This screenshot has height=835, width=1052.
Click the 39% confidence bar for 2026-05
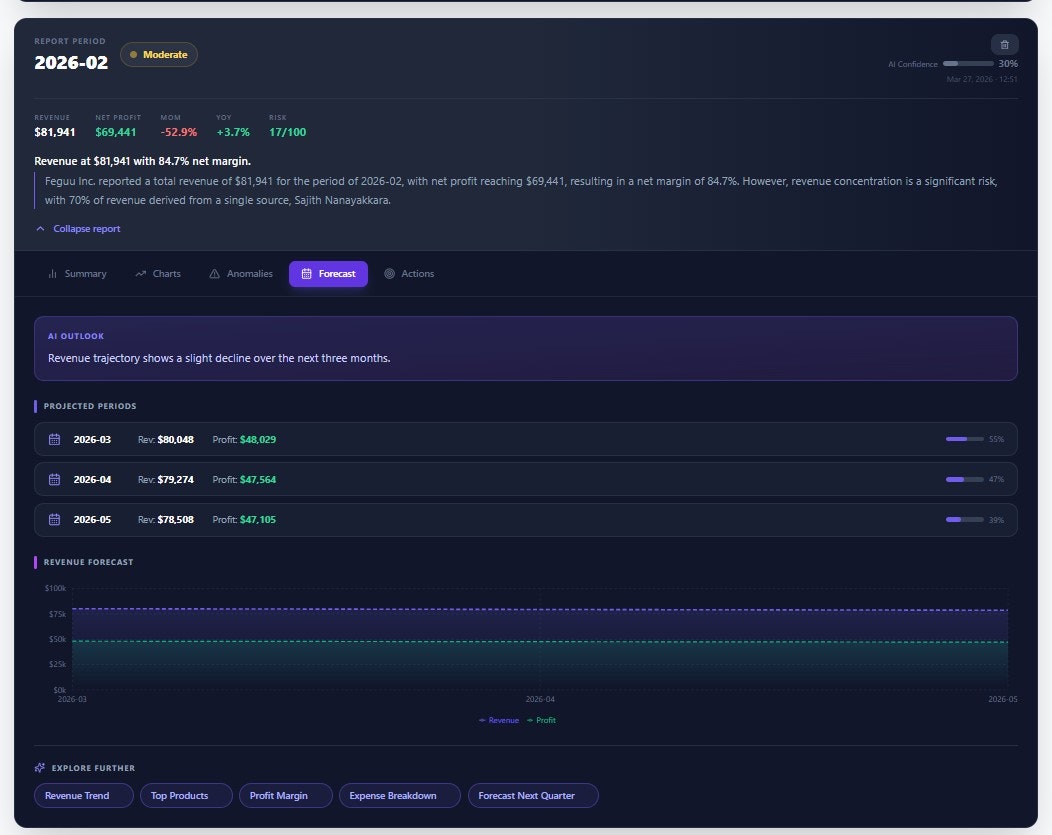tap(965, 520)
